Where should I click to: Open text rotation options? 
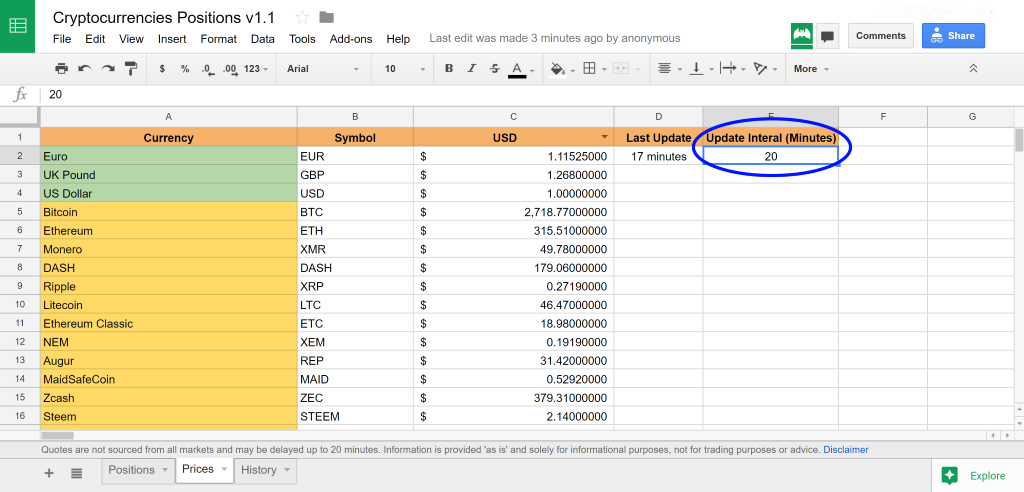click(x=760, y=69)
